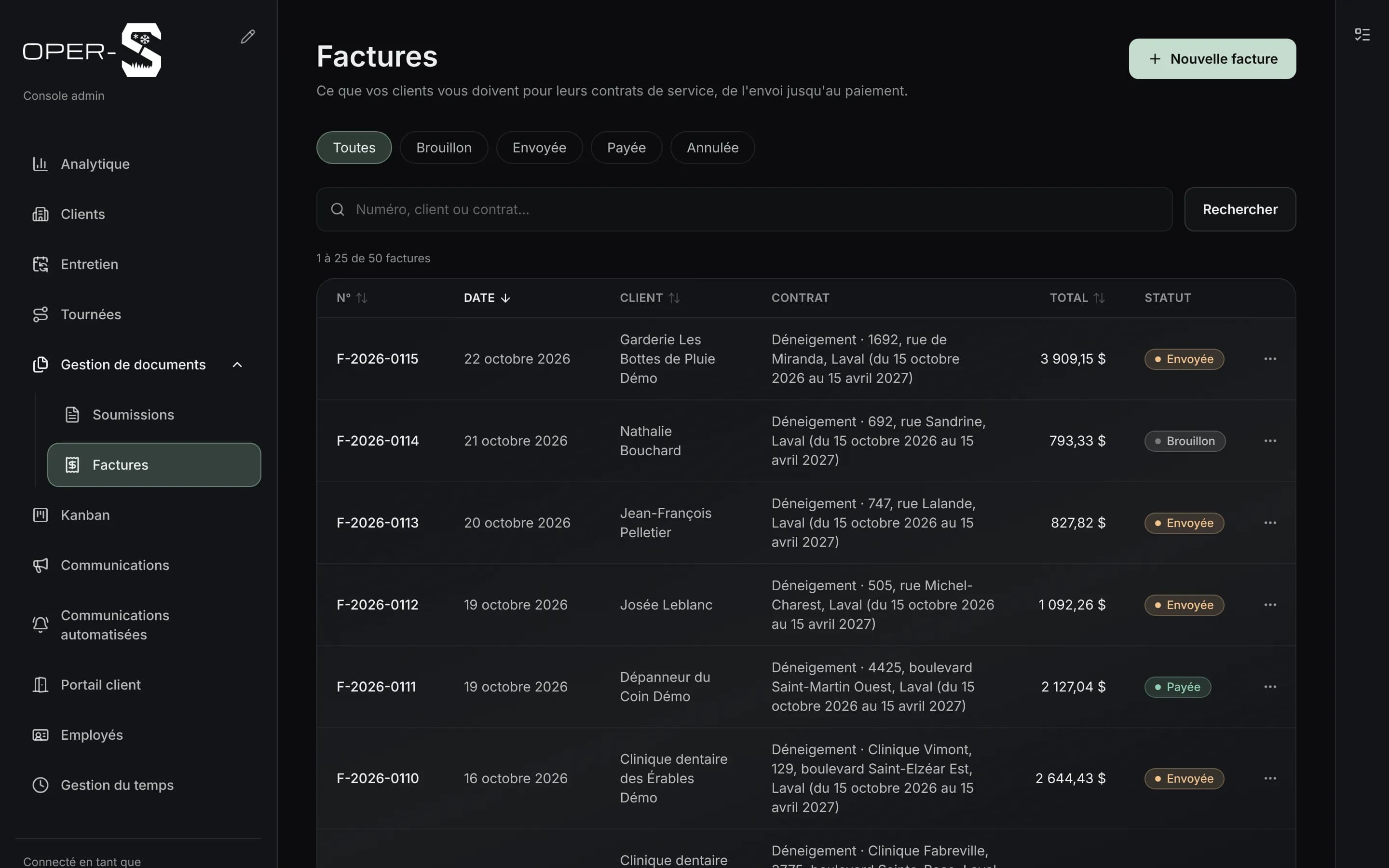The image size is (1389, 868).
Task: Select the Toutes filter tab
Action: coord(354,148)
